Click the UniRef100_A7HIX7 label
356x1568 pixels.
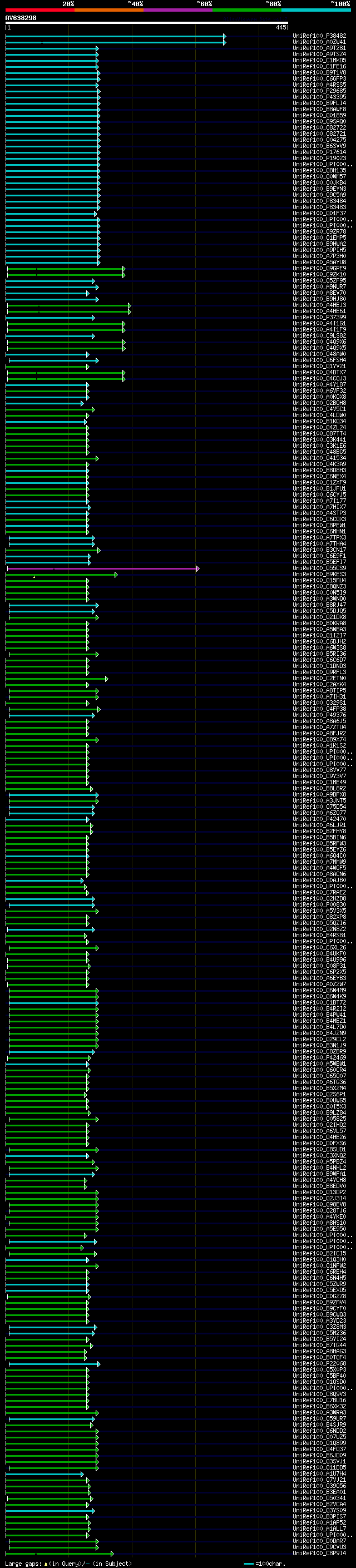[319, 507]
